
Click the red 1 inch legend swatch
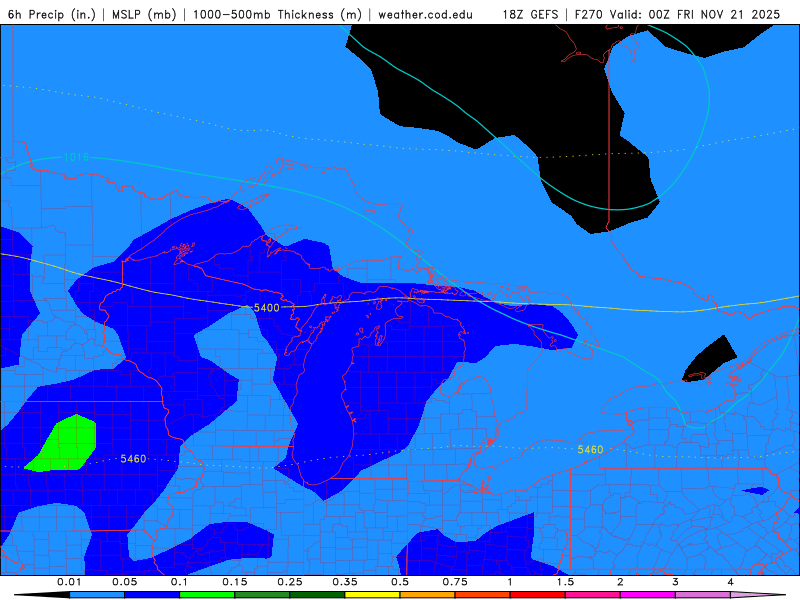pos(538,595)
